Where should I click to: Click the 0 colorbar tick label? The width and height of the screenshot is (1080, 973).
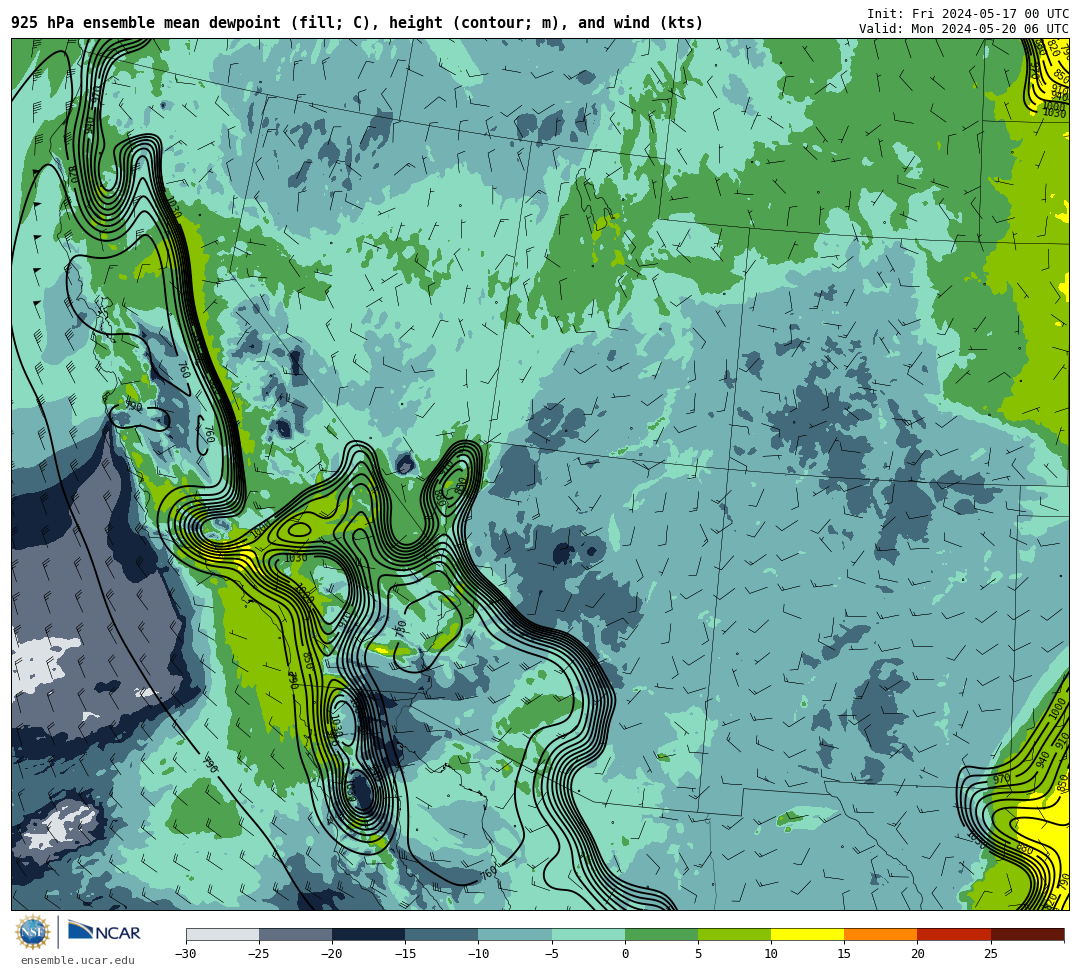tap(625, 954)
